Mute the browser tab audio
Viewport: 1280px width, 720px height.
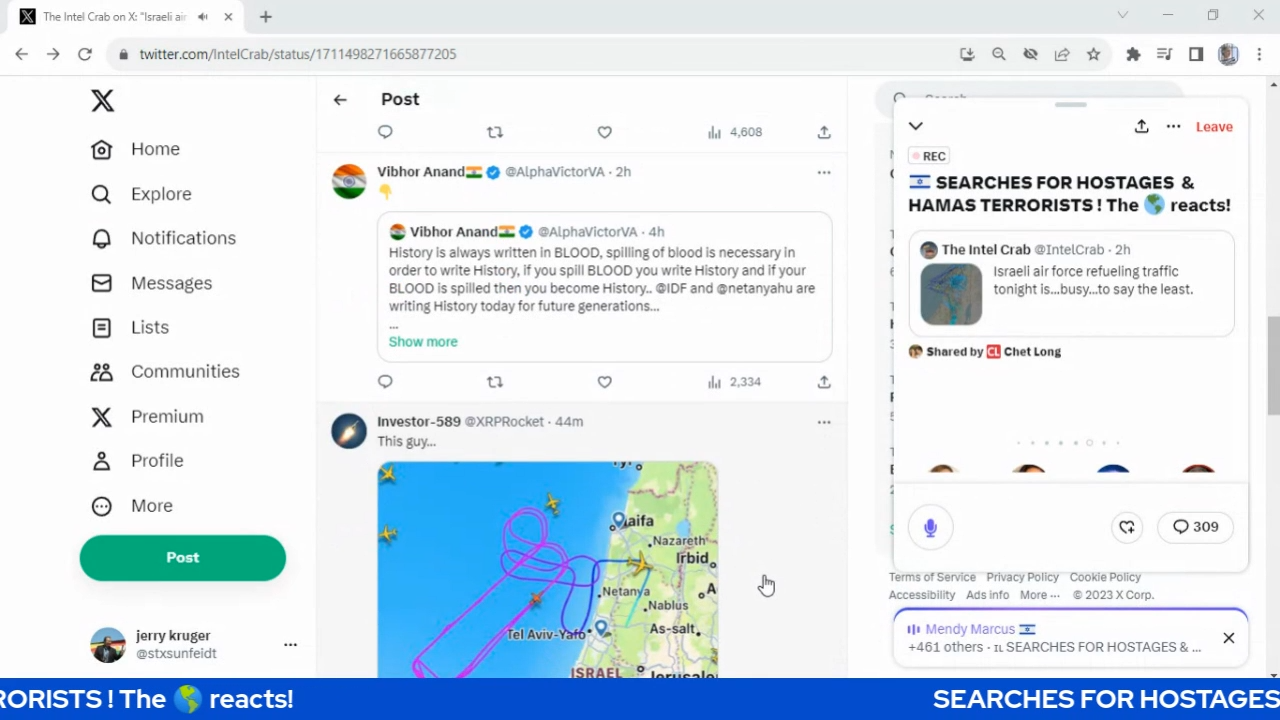(203, 17)
